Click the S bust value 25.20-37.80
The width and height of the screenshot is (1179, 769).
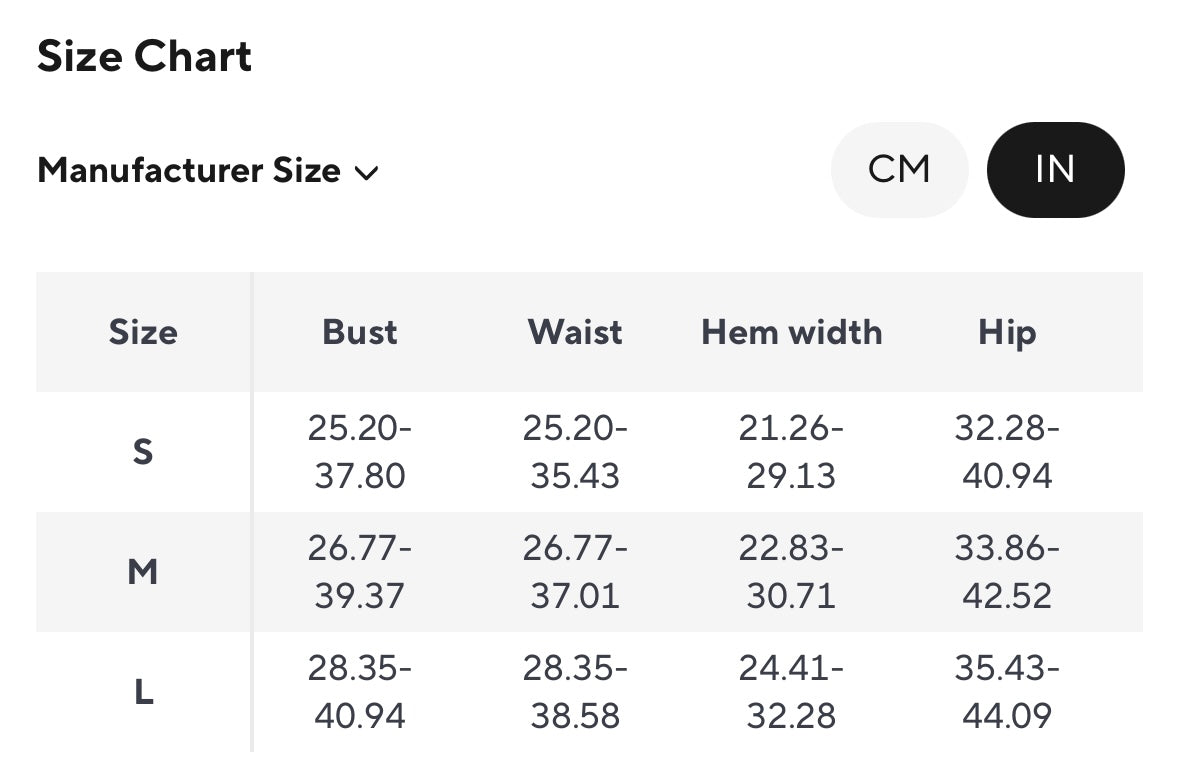point(359,452)
